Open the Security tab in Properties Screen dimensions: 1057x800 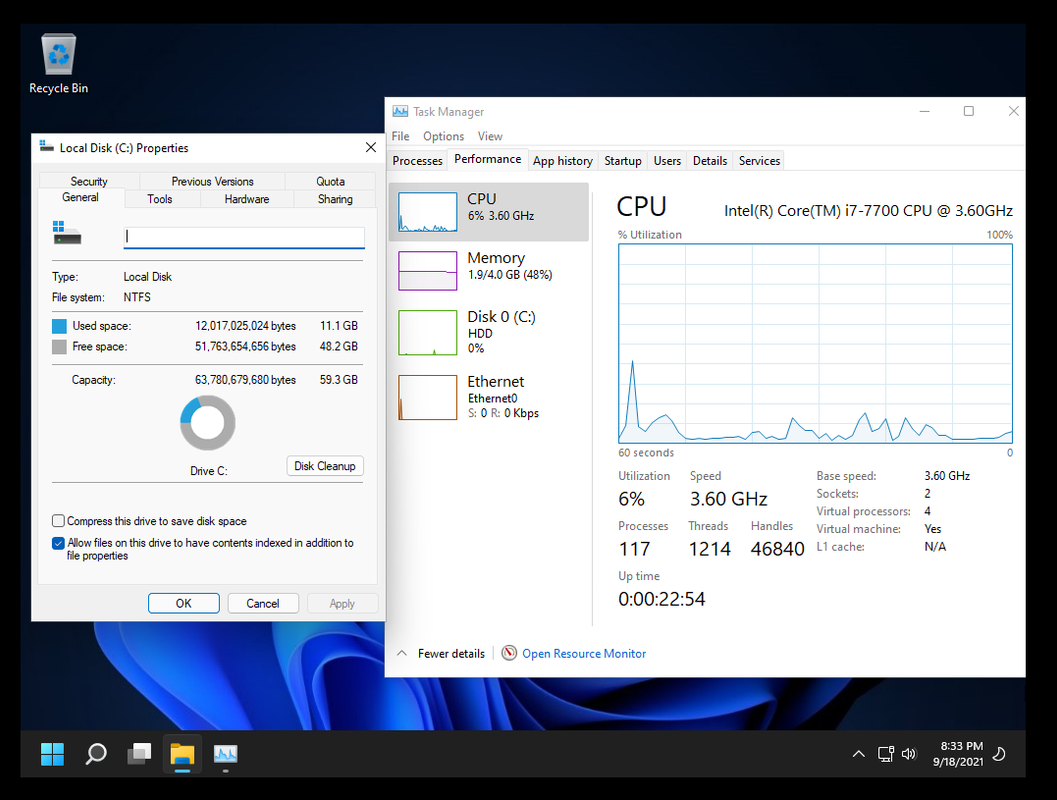[x=89, y=181]
